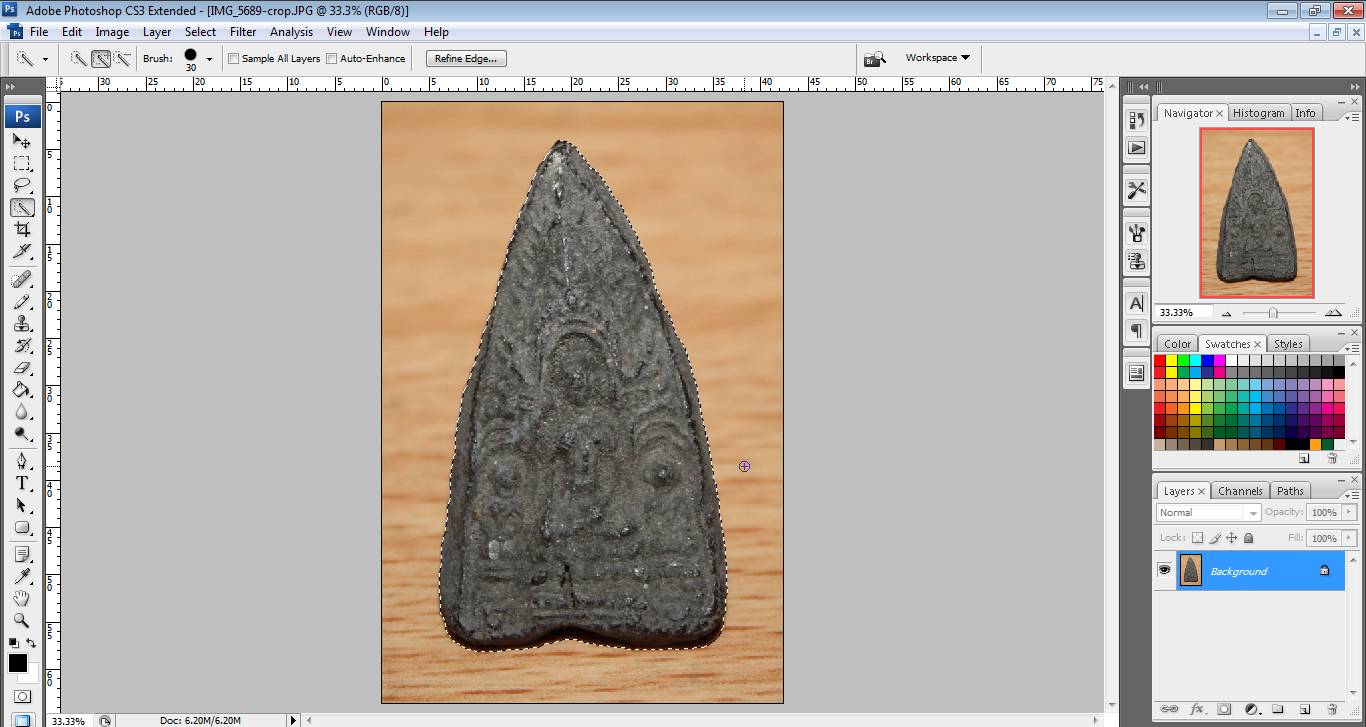Screen dimensions: 1366x727
Task: Open the Analysis menu
Action: coord(291,32)
